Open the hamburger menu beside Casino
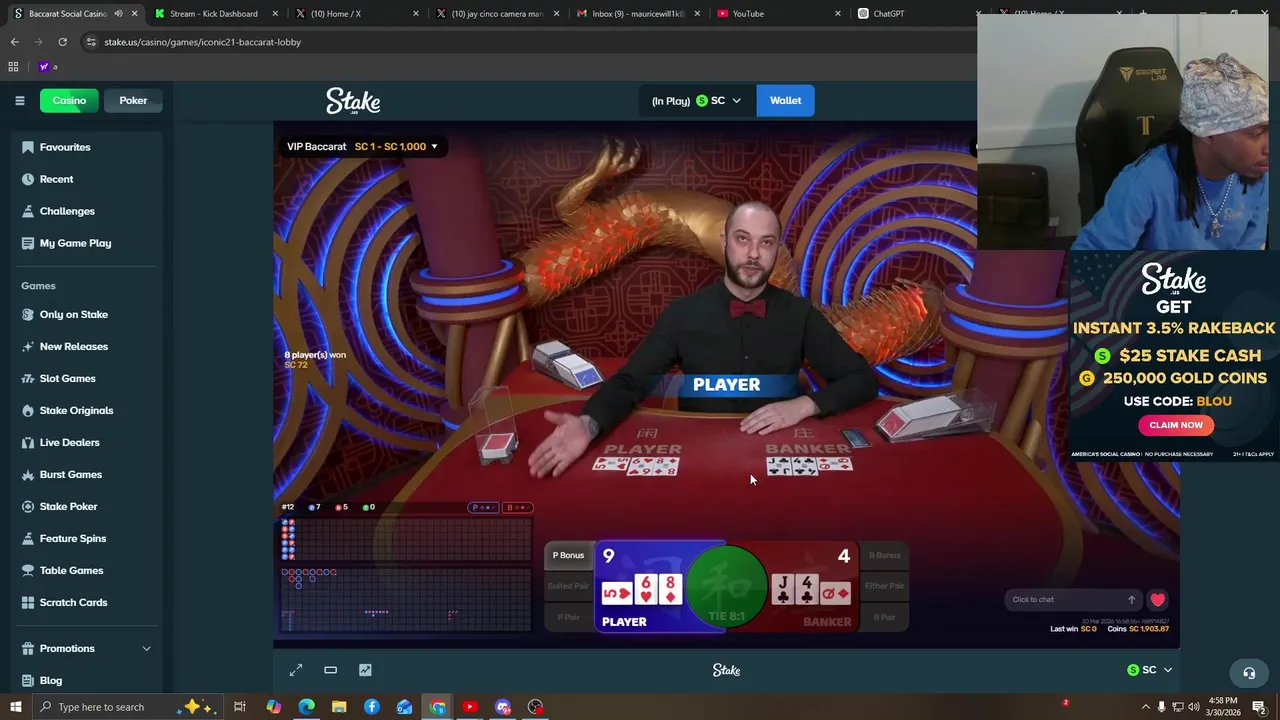1280x720 pixels. tap(19, 100)
